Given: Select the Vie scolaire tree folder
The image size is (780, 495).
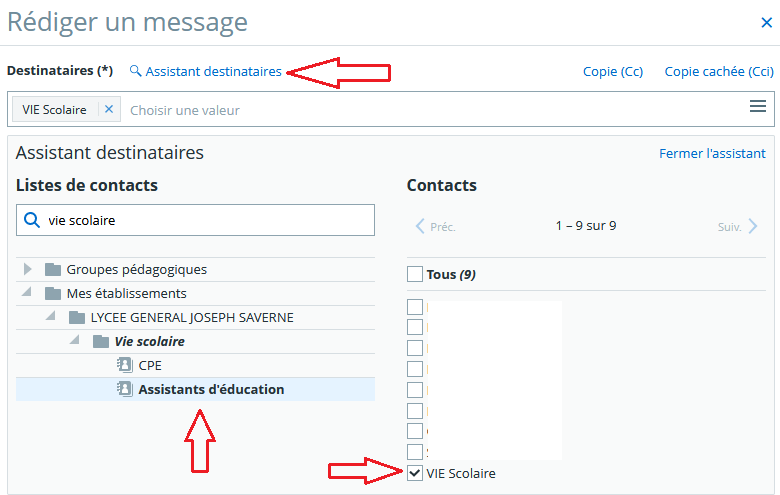Looking at the screenshot, I should tap(149, 341).
